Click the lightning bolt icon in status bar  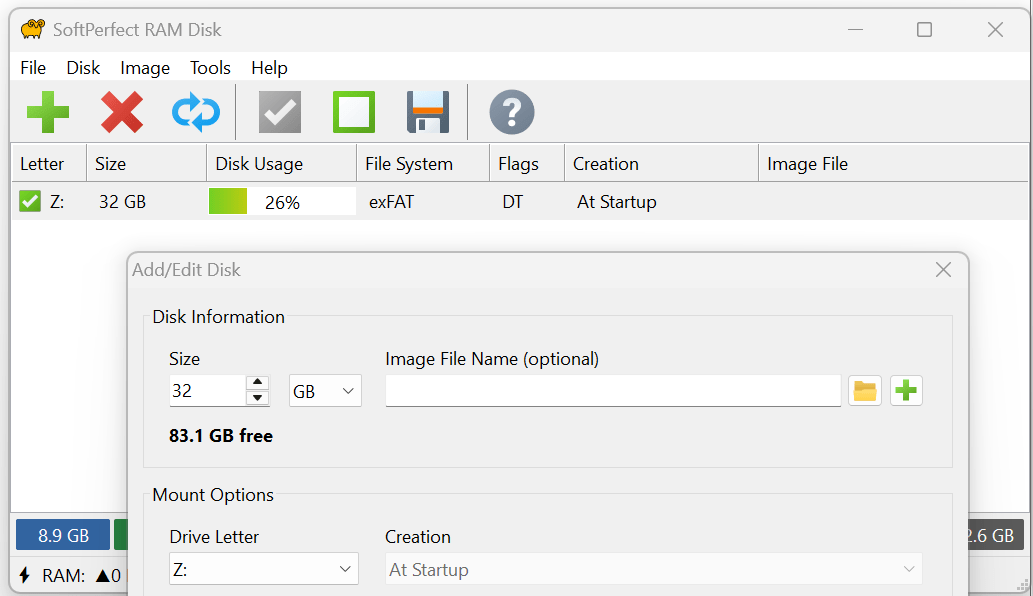(25, 575)
